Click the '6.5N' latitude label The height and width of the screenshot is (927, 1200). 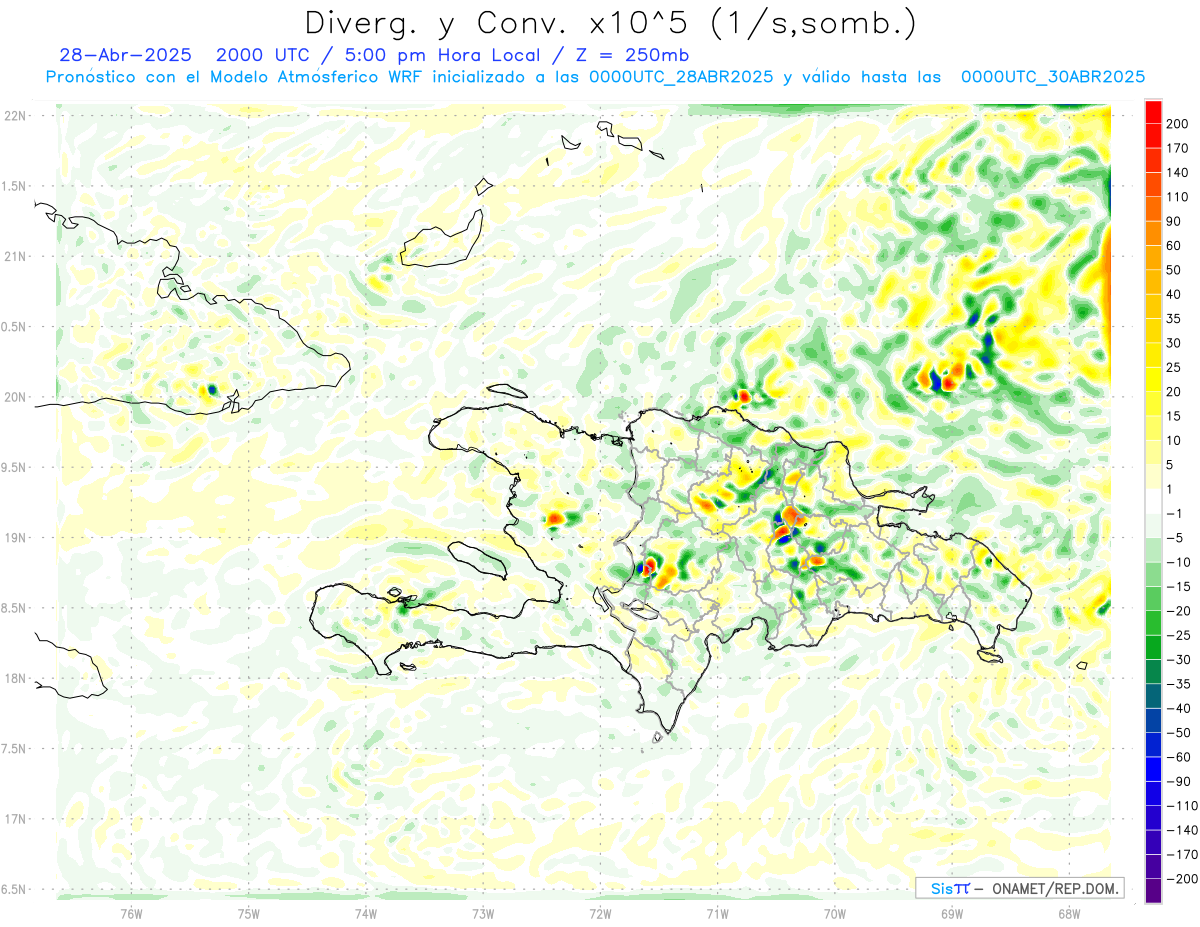tap(14, 889)
